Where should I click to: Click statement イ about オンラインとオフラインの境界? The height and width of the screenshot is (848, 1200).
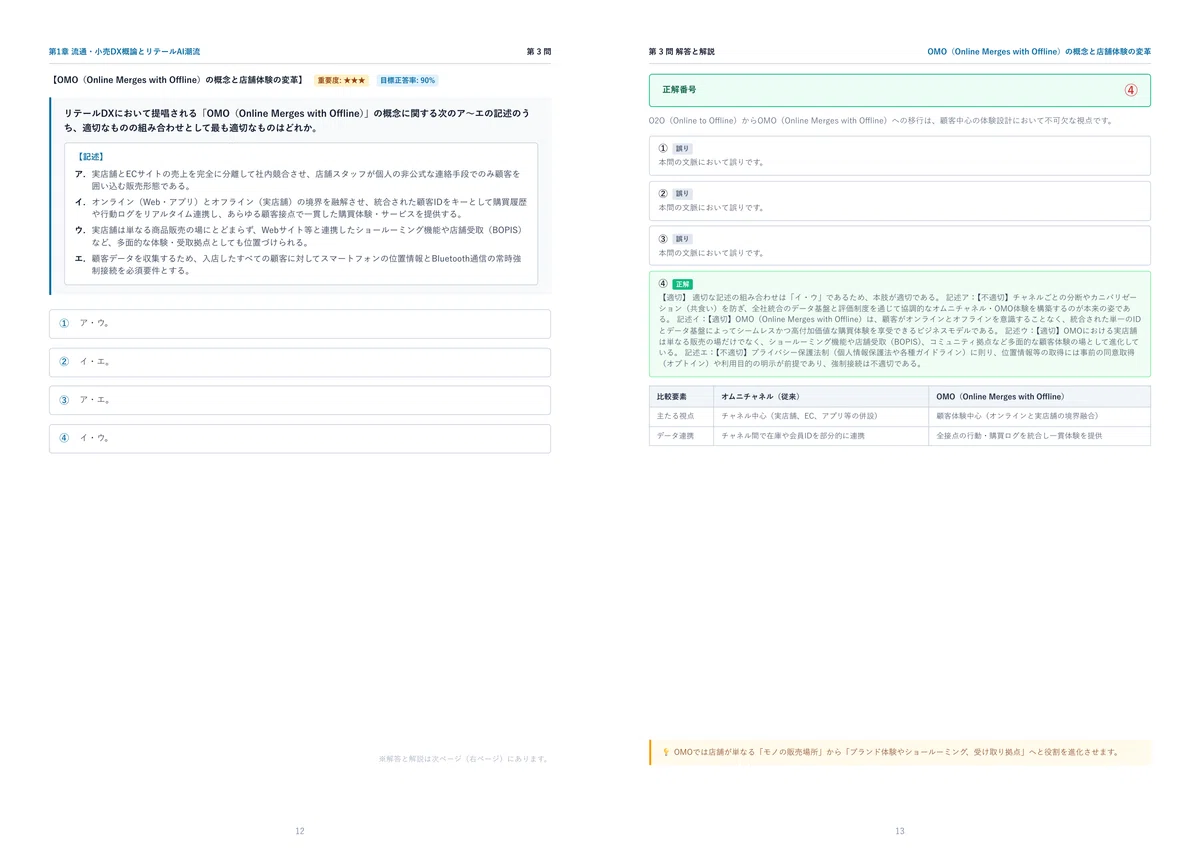click(x=301, y=208)
